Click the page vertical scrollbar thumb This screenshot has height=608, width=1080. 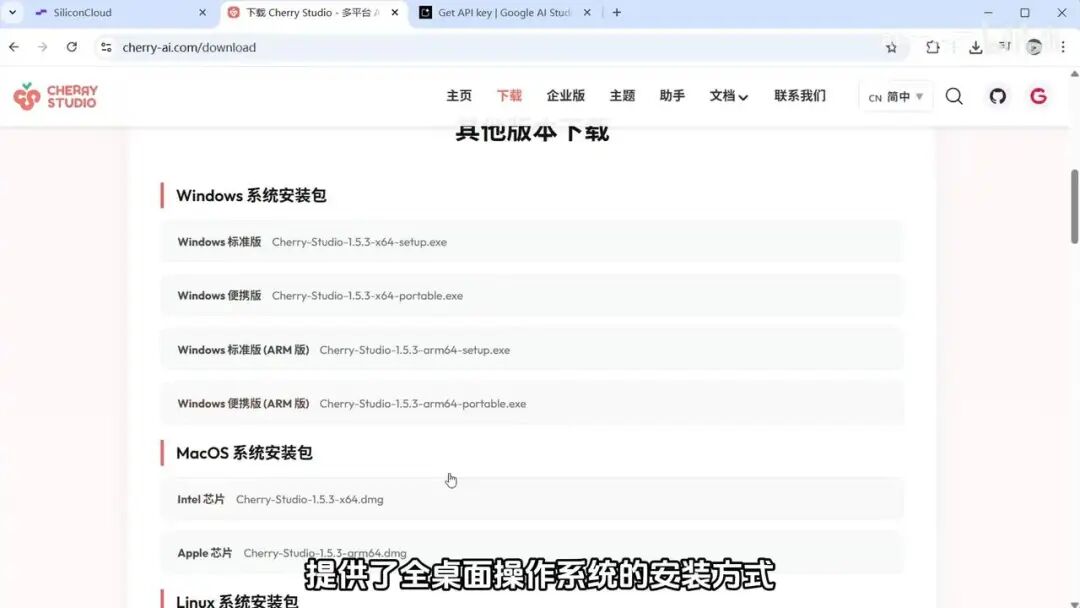pyautogui.click(x=1074, y=206)
